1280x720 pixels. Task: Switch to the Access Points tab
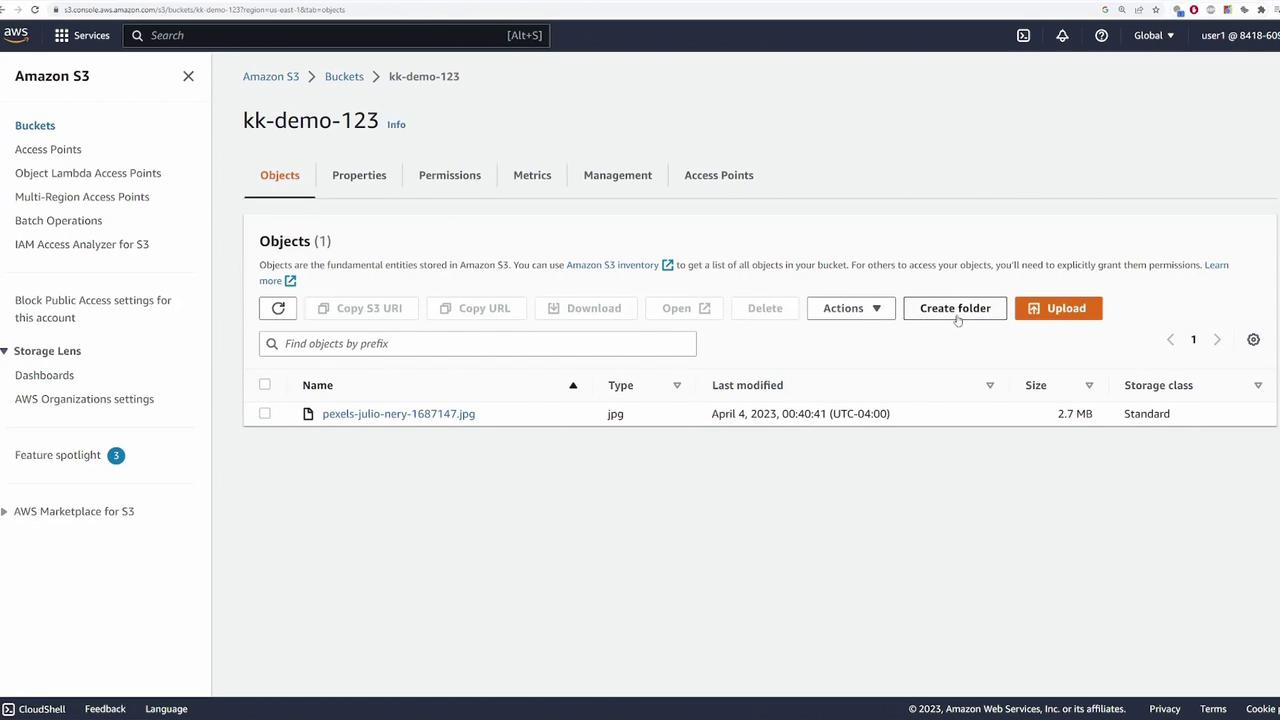point(719,175)
